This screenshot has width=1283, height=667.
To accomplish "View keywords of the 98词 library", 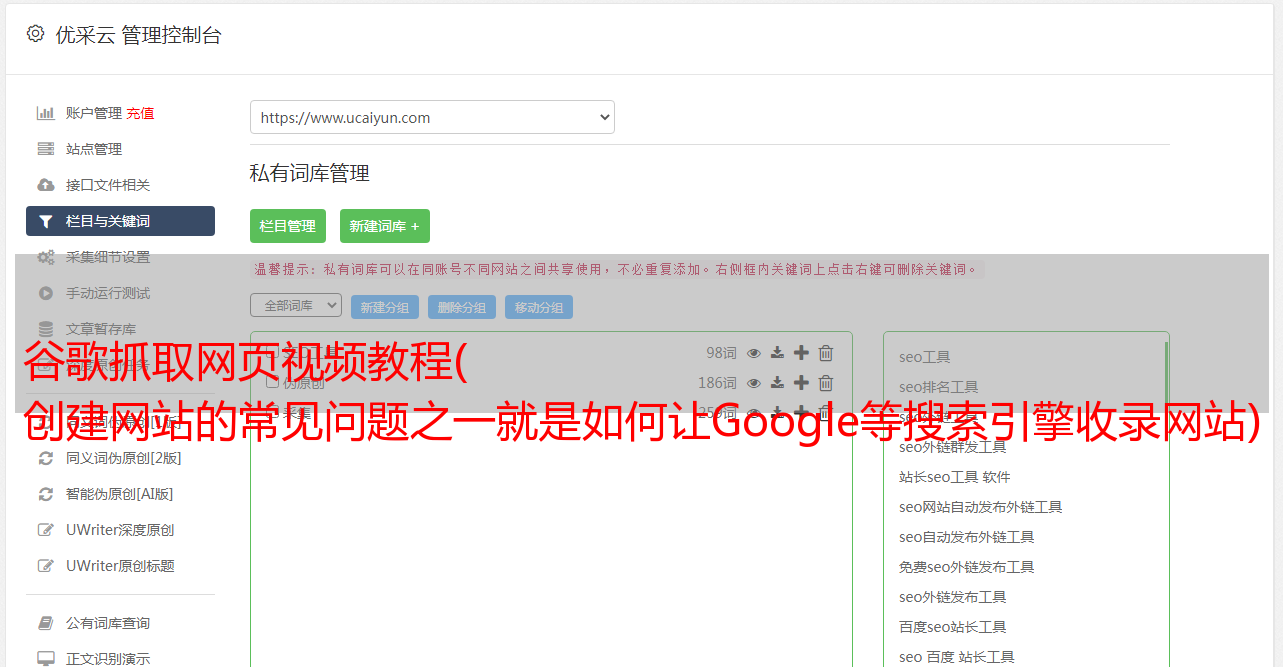I will click(754, 353).
